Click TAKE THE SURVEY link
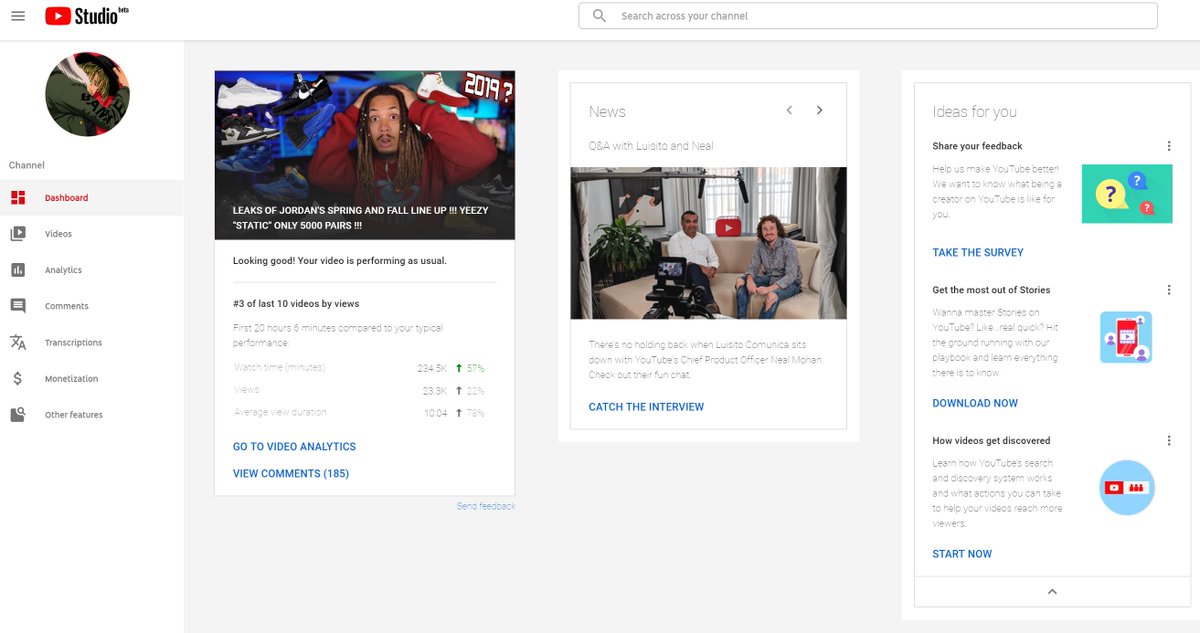The image size is (1200, 633). click(x=978, y=253)
